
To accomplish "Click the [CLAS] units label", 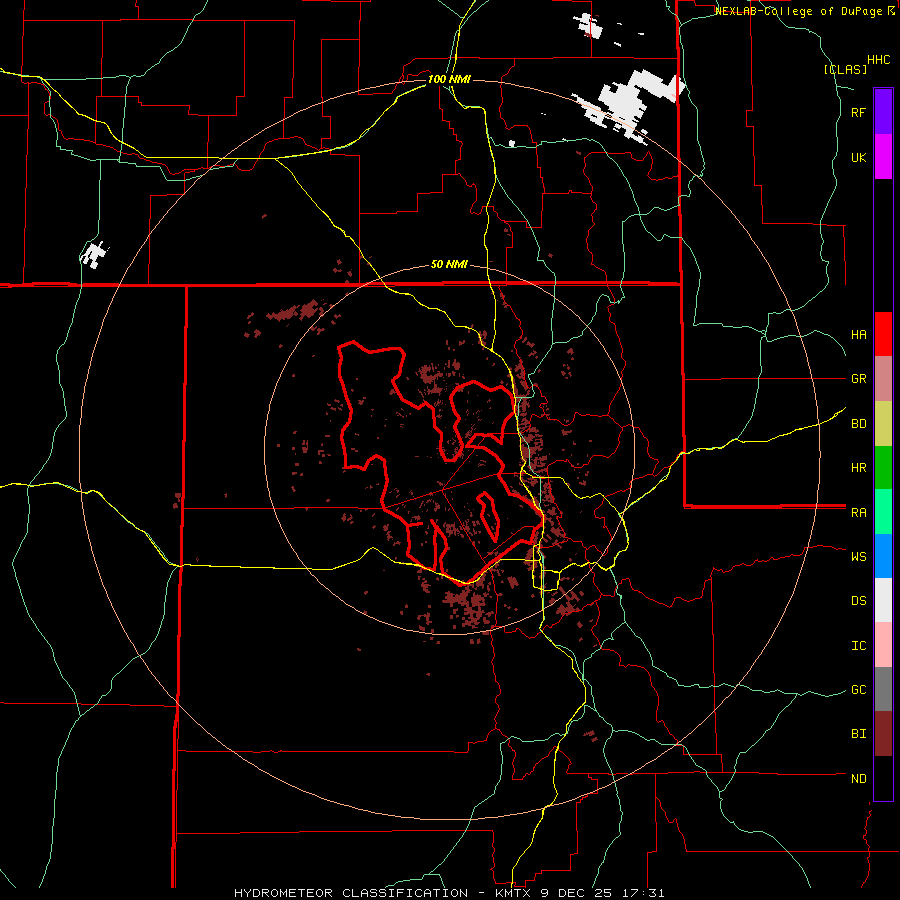I will 845,69.
